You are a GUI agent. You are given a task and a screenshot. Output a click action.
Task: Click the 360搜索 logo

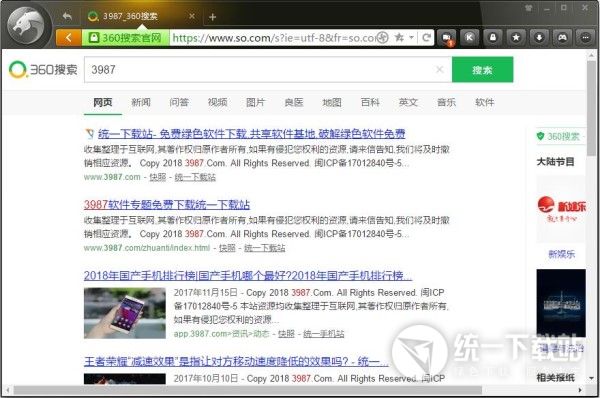click(43, 69)
